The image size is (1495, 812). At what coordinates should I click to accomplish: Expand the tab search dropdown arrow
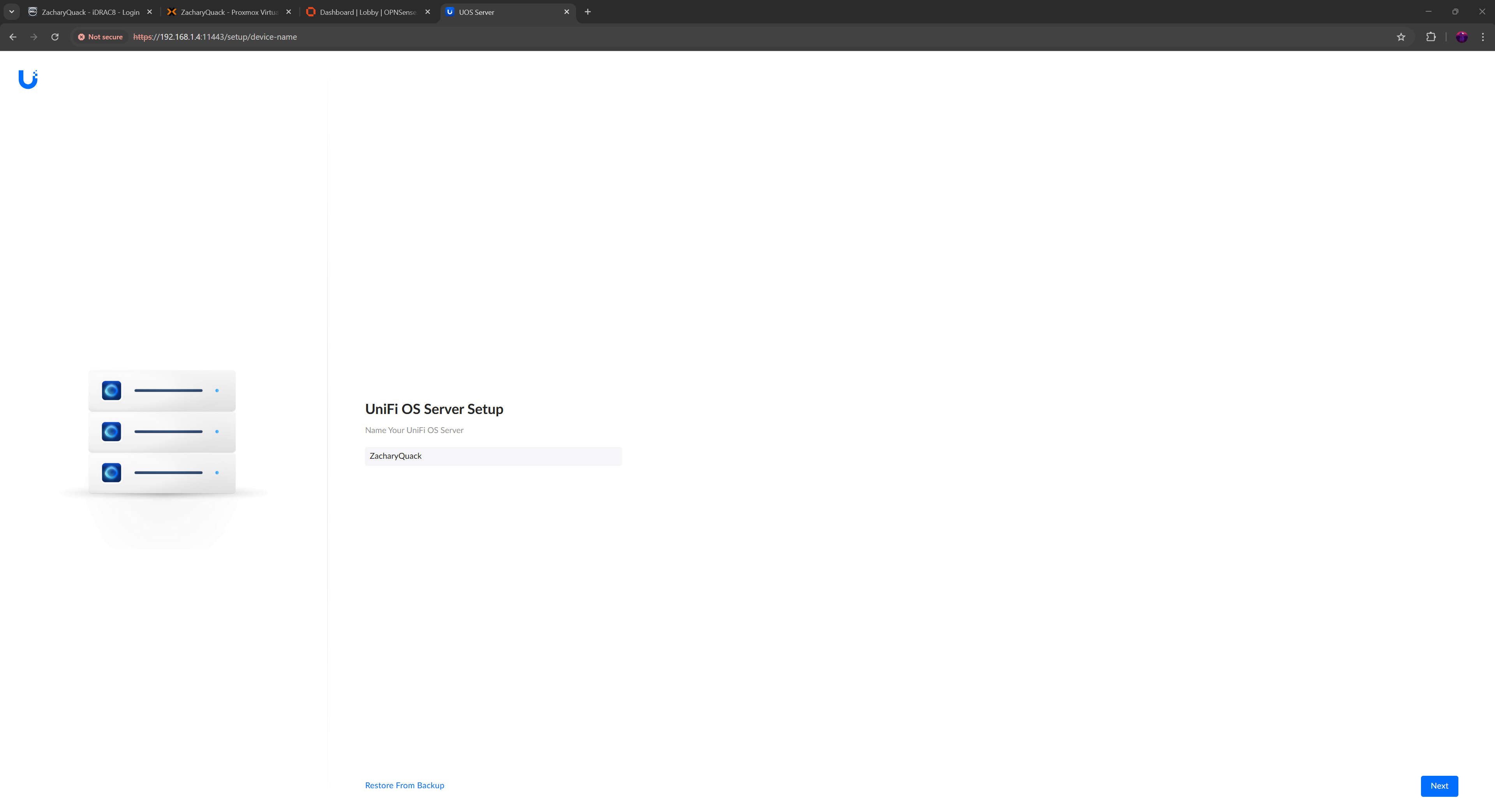pos(12,12)
